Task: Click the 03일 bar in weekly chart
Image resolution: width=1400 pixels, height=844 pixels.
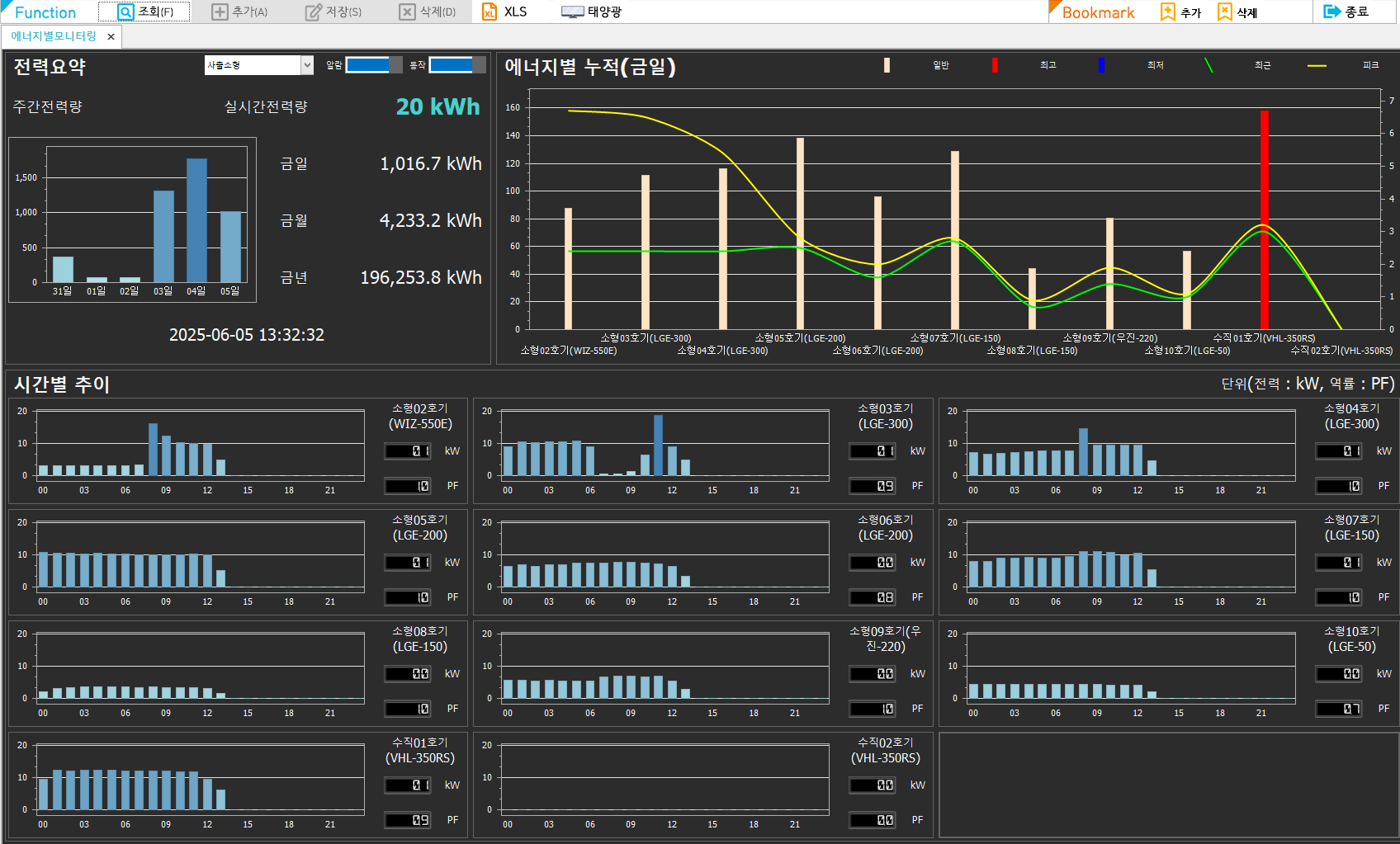Action: click(x=163, y=236)
